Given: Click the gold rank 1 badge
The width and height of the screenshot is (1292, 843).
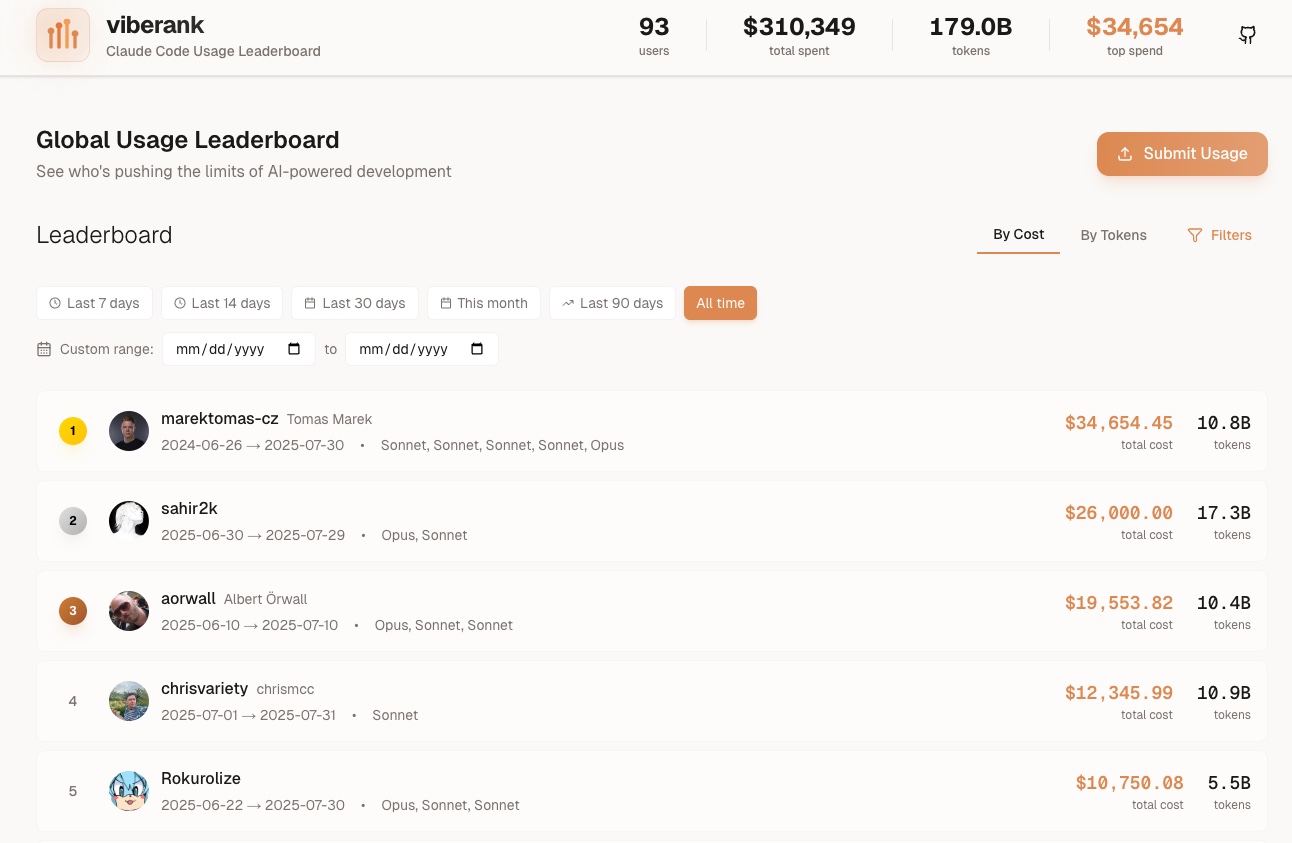Looking at the screenshot, I should (x=72, y=431).
